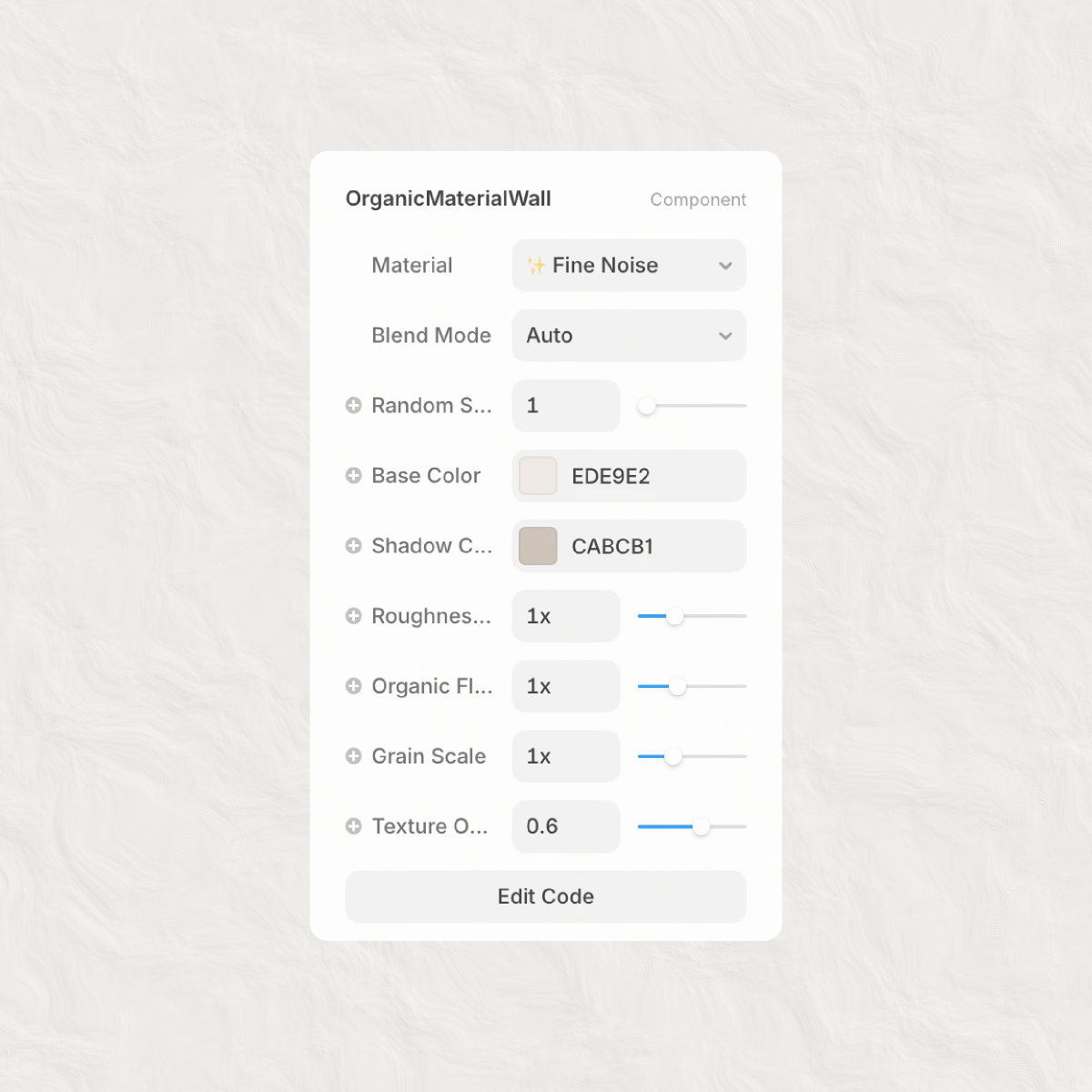Click the plus icon next to Grain Scale

coord(353,756)
